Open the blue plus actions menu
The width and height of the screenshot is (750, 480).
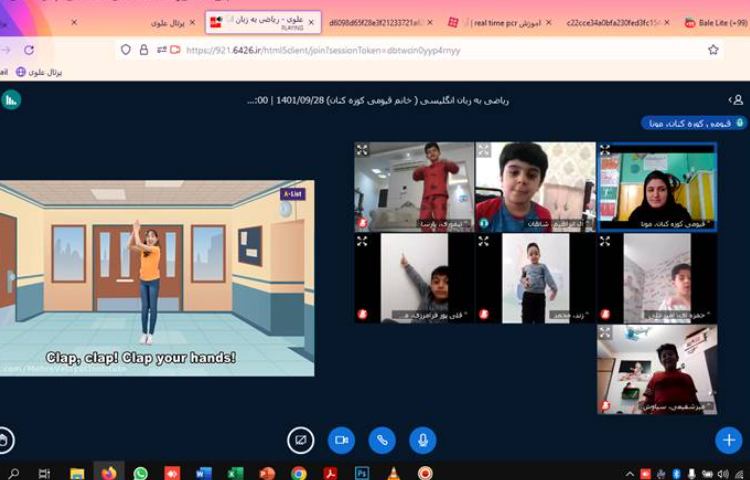[728, 439]
